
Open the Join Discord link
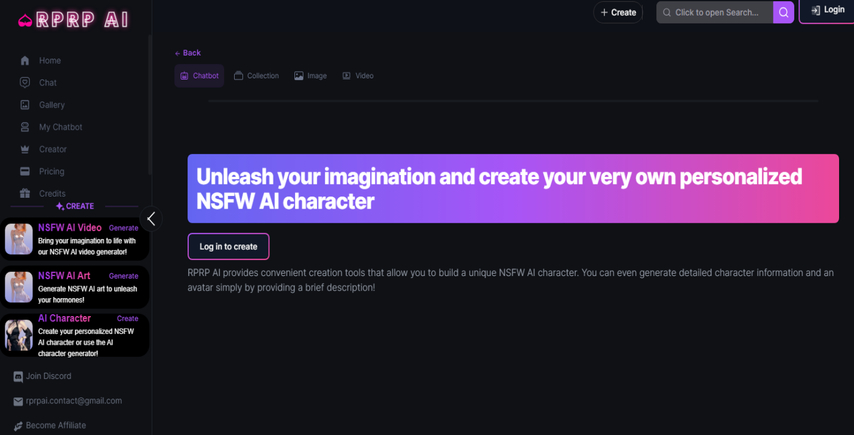click(42, 377)
